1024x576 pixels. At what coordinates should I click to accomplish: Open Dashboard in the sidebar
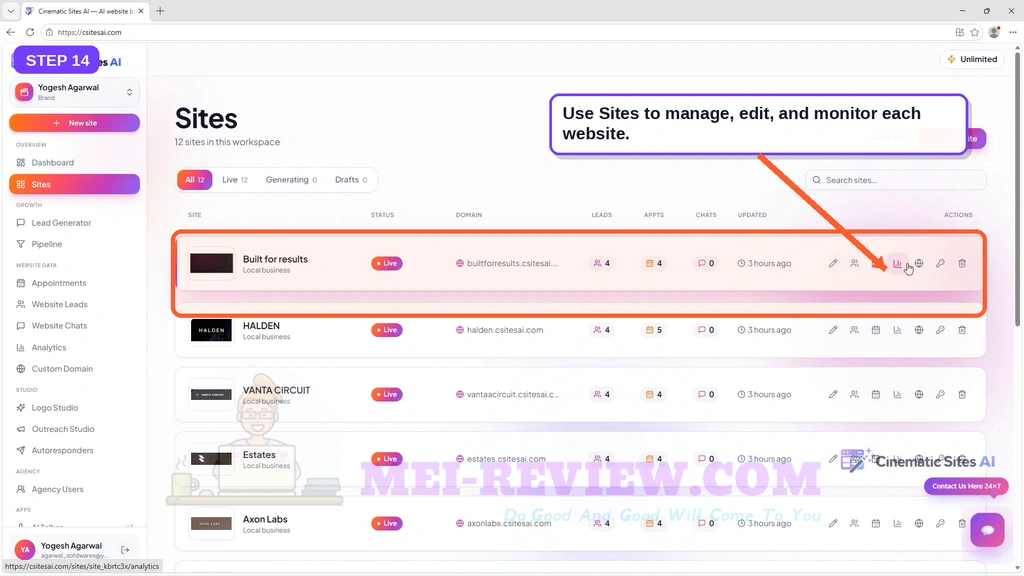(x=74, y=163)
